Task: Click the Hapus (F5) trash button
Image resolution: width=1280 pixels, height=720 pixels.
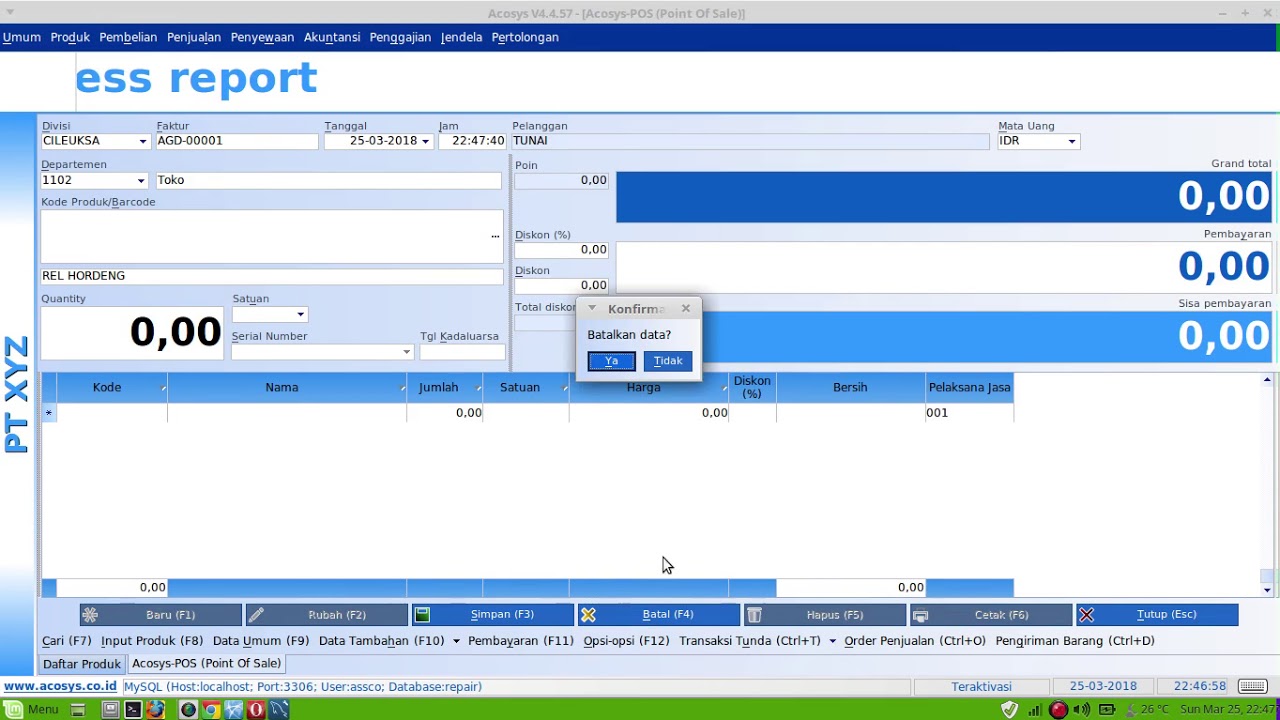Action: tap(825, 615)
